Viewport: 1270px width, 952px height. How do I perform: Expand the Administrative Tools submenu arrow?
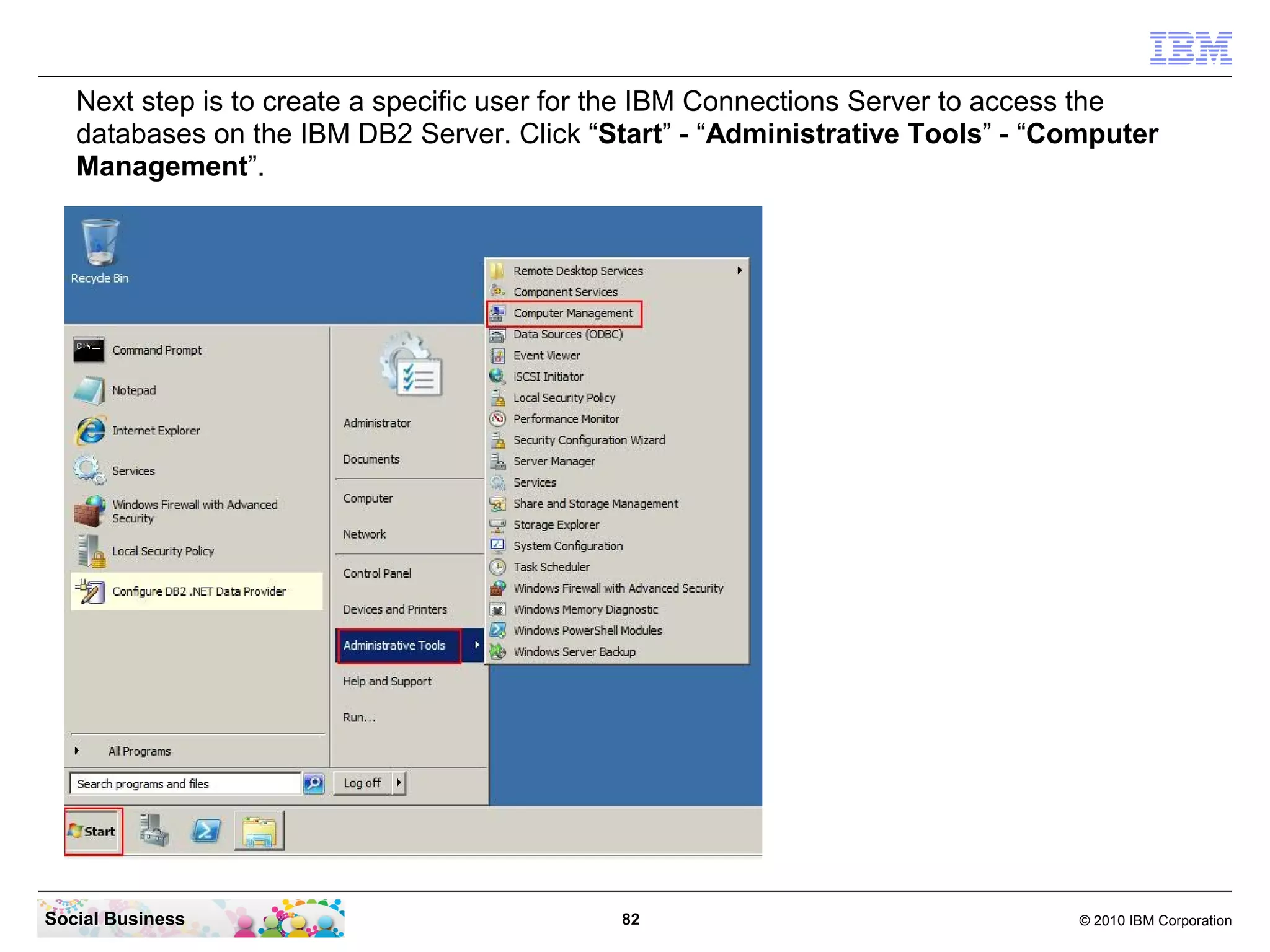[476, 645]
